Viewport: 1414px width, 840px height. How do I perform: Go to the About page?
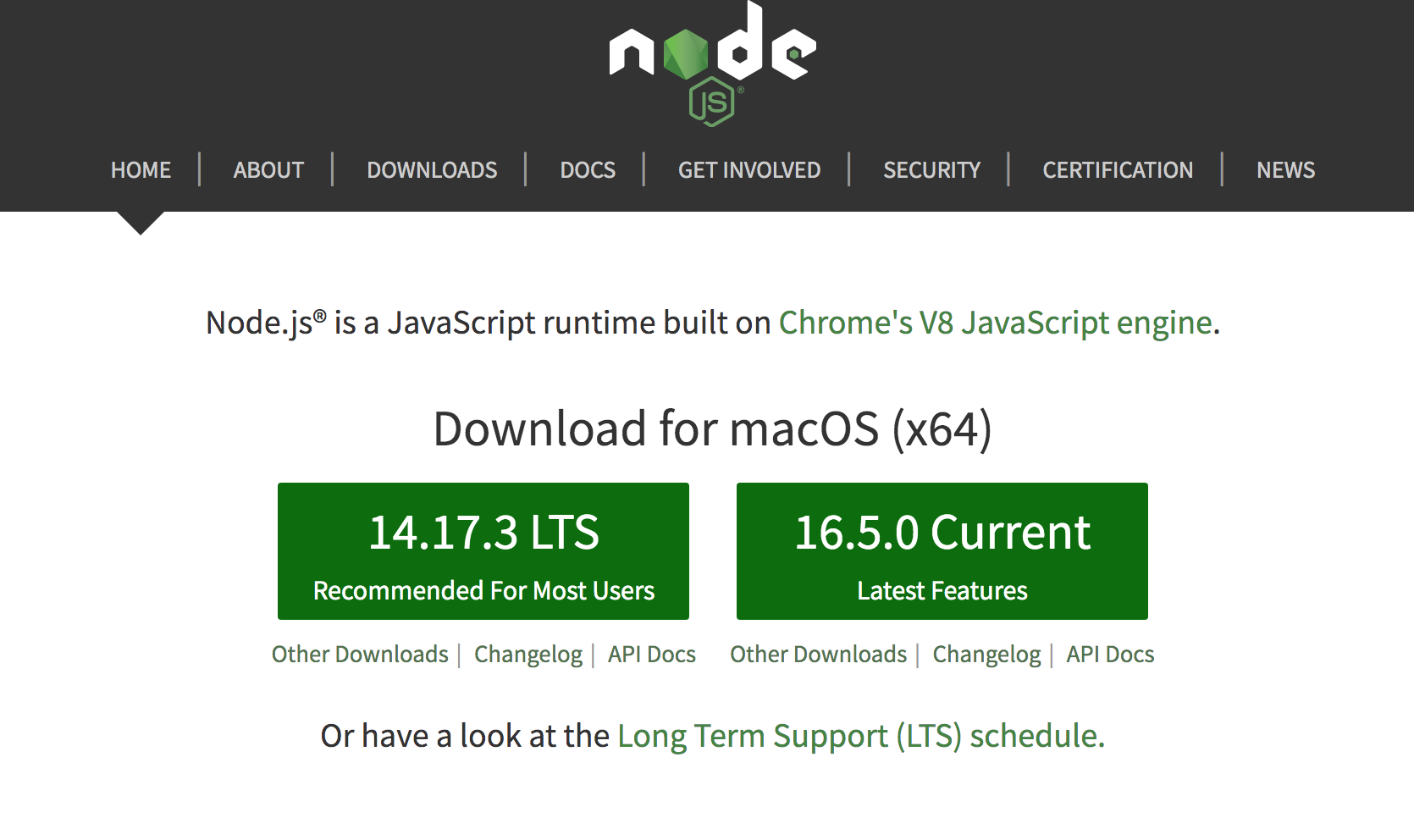268,170
